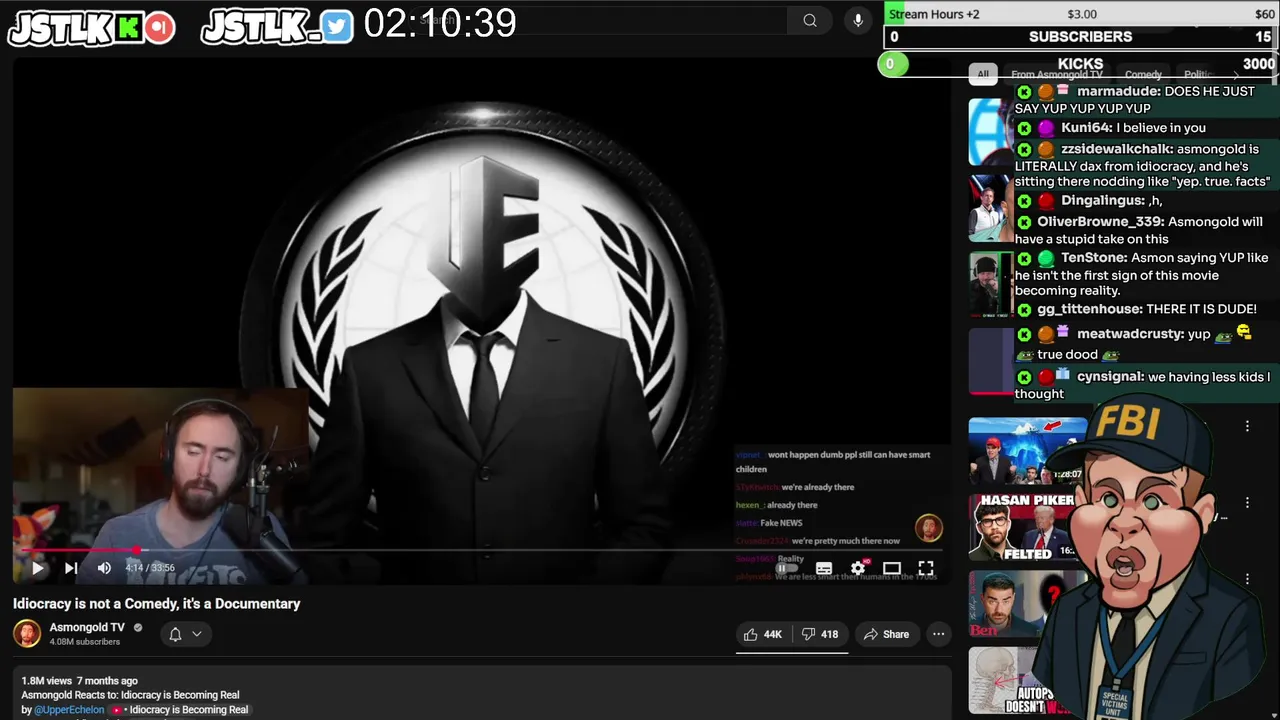Open the @UpperEchelon channel link
The image size is (1280, 720).
click(x=69, y=710)
